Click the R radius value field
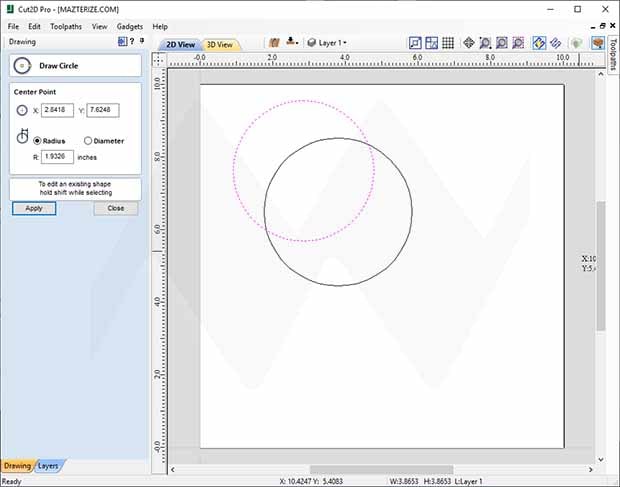Image resolution: width=620 pixels, height=487 pixels. [x=57, y=157]
